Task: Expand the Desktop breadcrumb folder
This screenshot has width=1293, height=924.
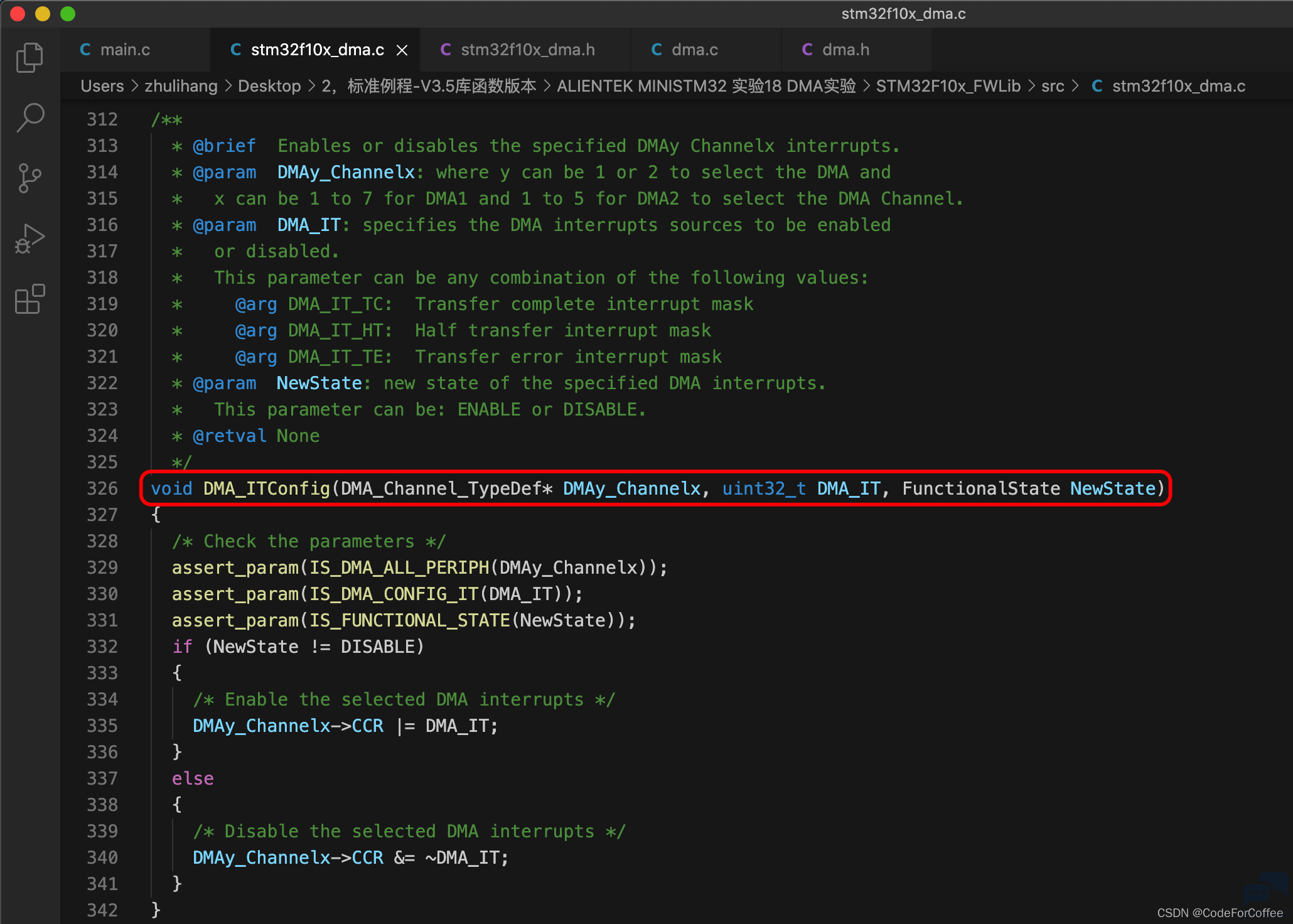Action: (x=269, y=86)
